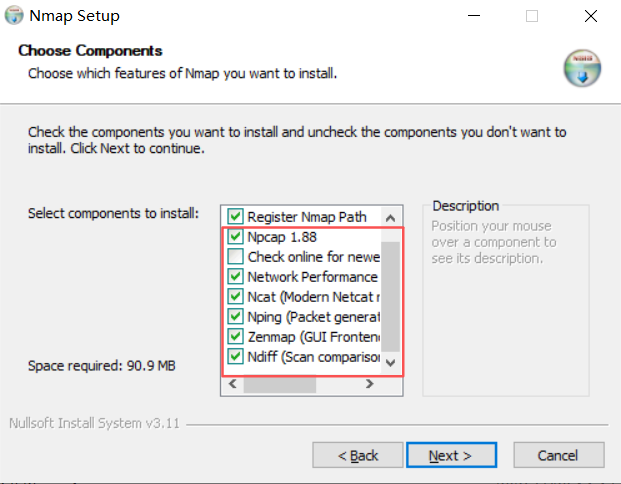Uncheck the Ndiff (Scan comparison) checkbox
Image resolution: width=621 pixels, height=484 pixels.
235,356
